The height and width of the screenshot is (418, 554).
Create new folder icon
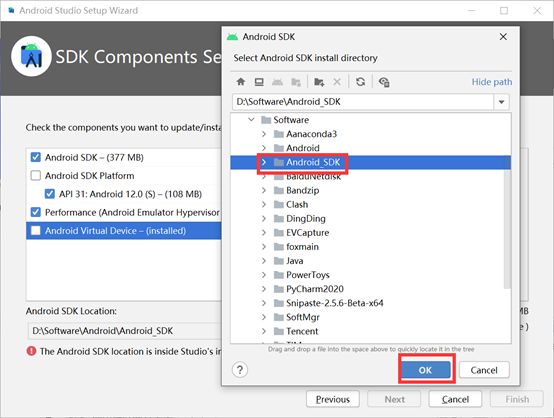click(x=319, y=82)
